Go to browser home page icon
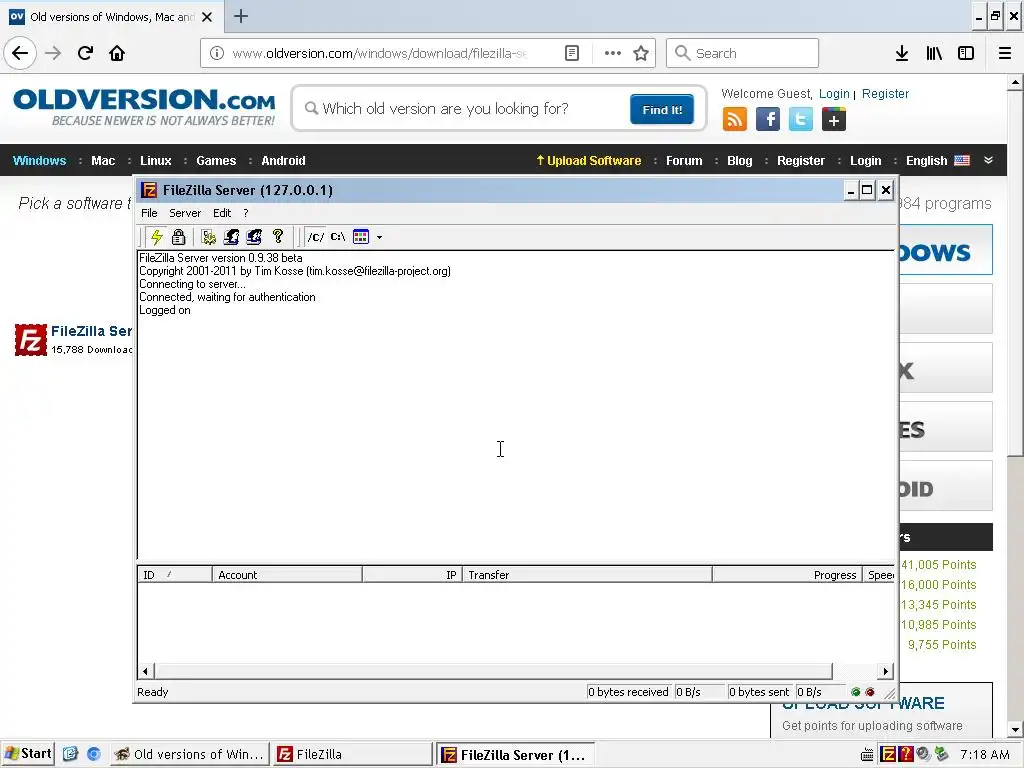Viewport: 1024px width, 768px height. pos(117,53)
